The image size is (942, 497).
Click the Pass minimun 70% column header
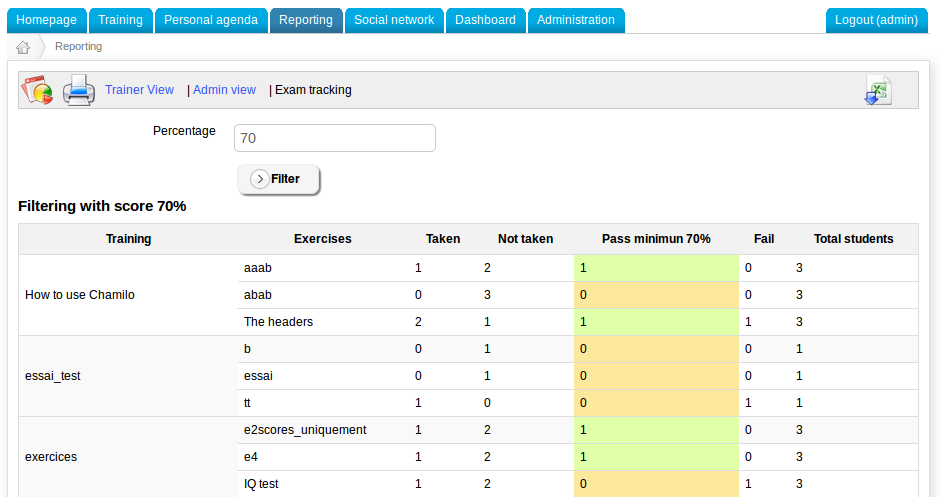coord(656,239)
